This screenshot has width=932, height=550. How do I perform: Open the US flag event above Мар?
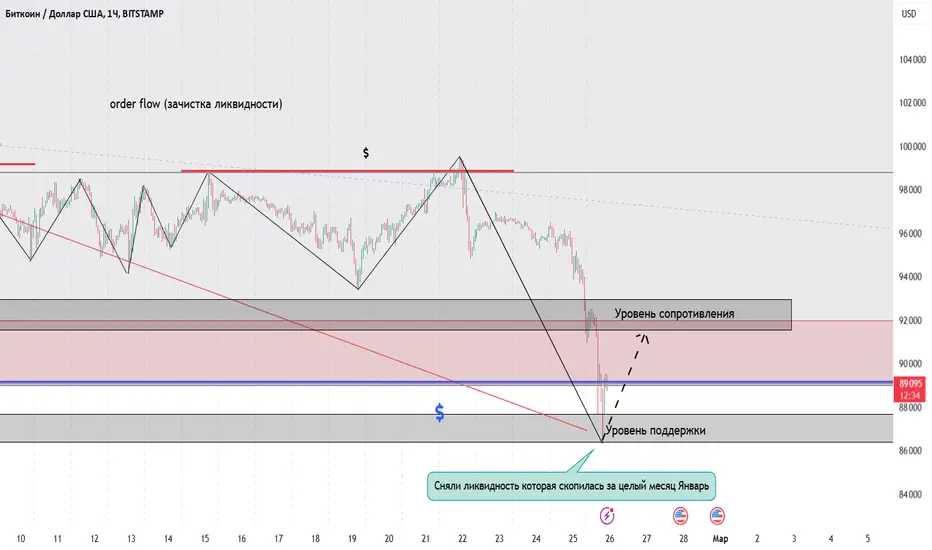(717, 516)
